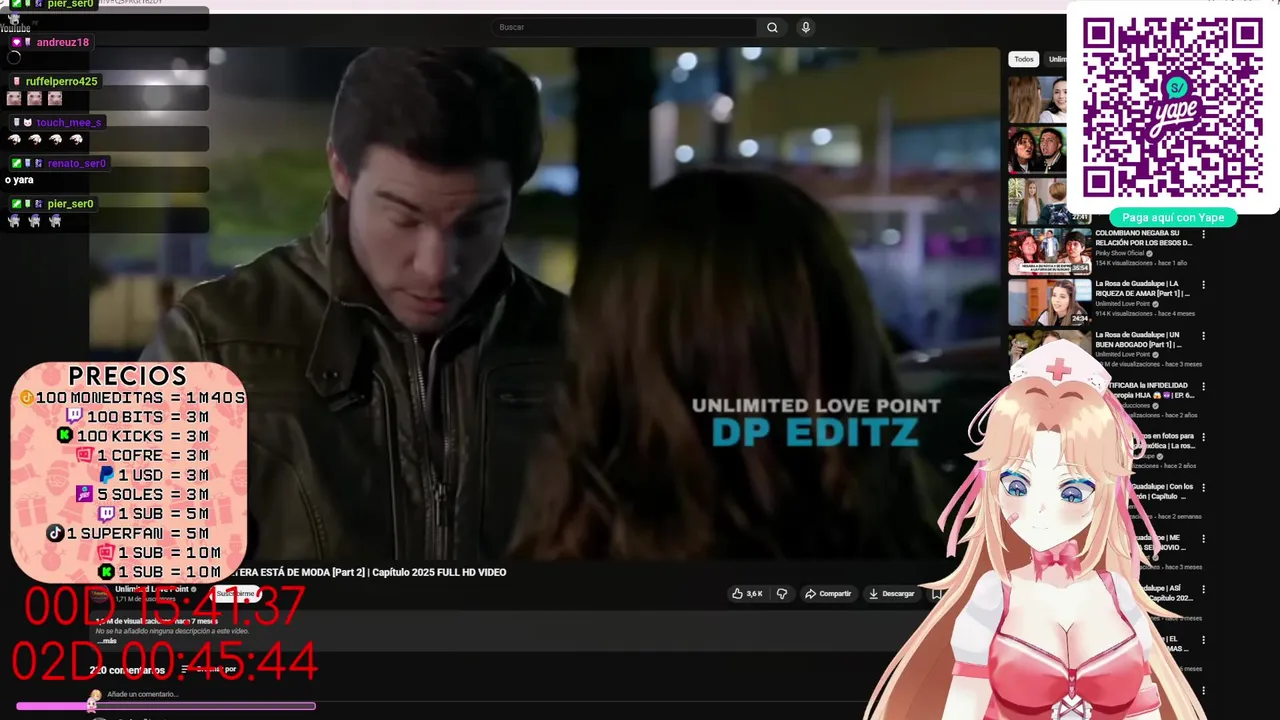This screenshot has height=720, width=1280.
Task: Click chat username renato_ser0
Action: (x=76, y=163)
